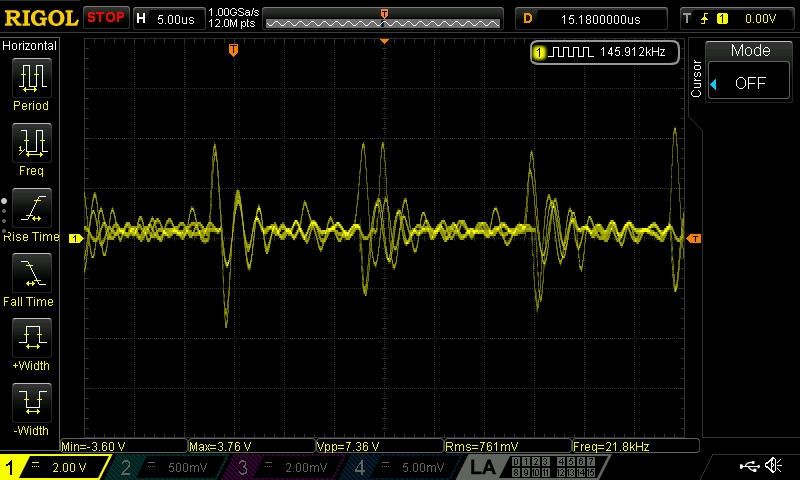Toggle cursor mode OFF selector
Screen dimensions: 800x480
(x=749, y=83)
